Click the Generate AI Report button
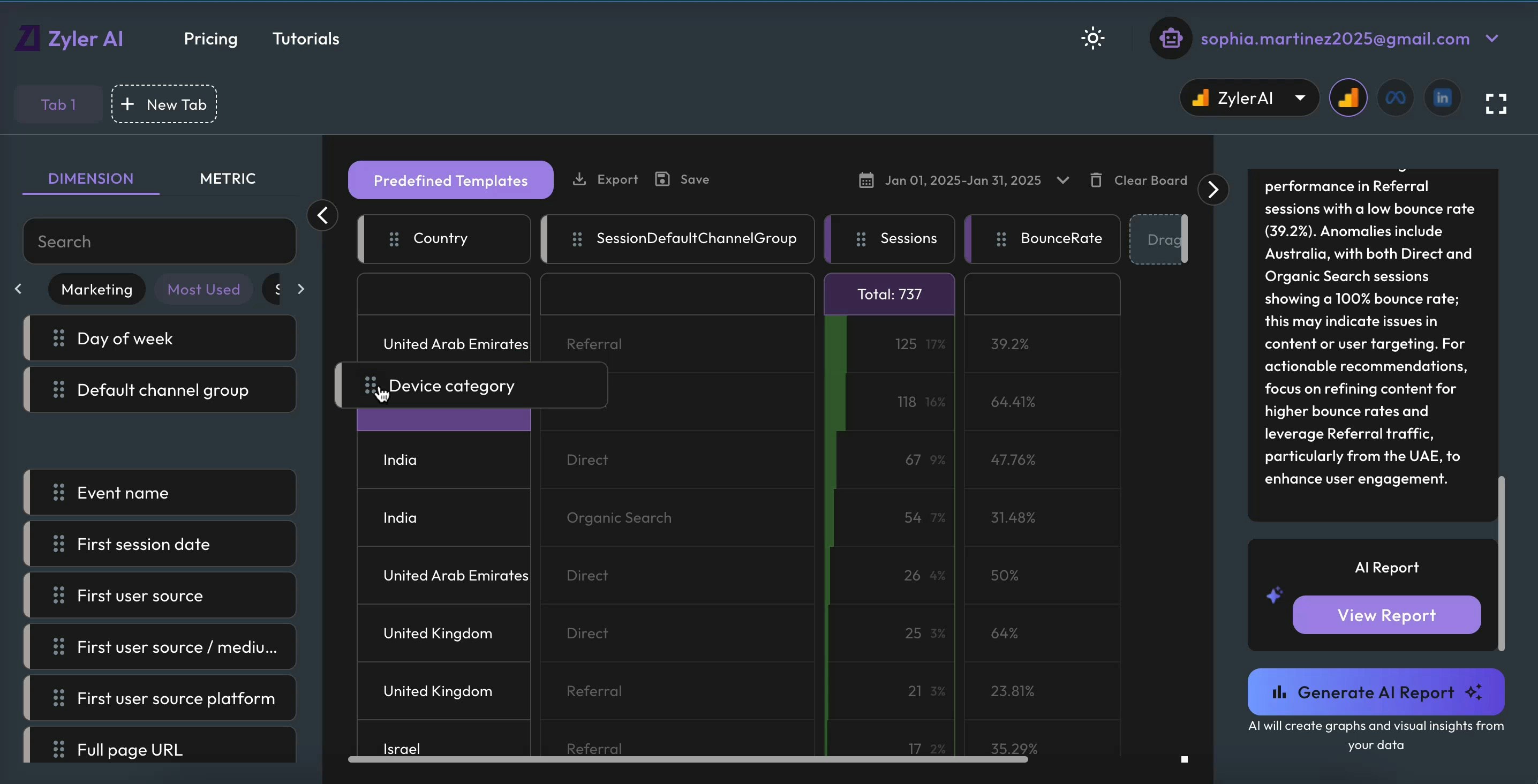Viewport: 1538px width, 784px height. 1375,692
